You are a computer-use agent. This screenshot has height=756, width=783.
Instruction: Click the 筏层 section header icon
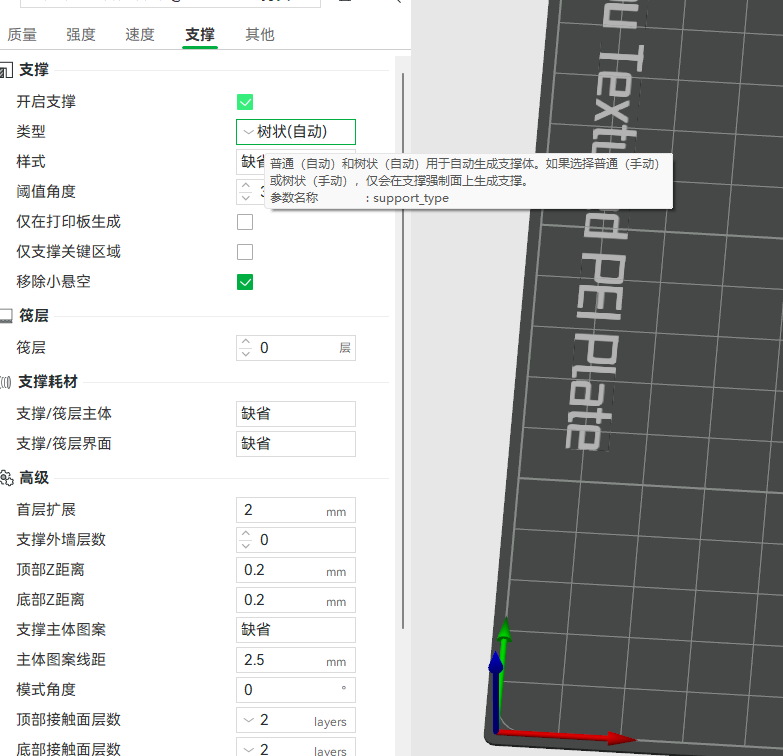pos(6,316)
